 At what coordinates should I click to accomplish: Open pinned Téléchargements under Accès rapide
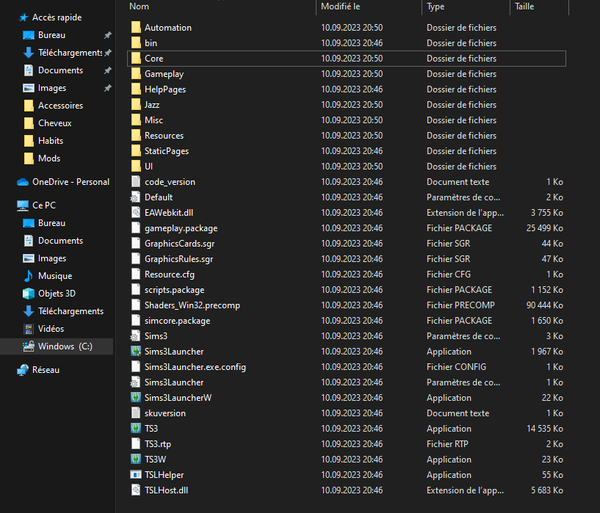[70, 53]
